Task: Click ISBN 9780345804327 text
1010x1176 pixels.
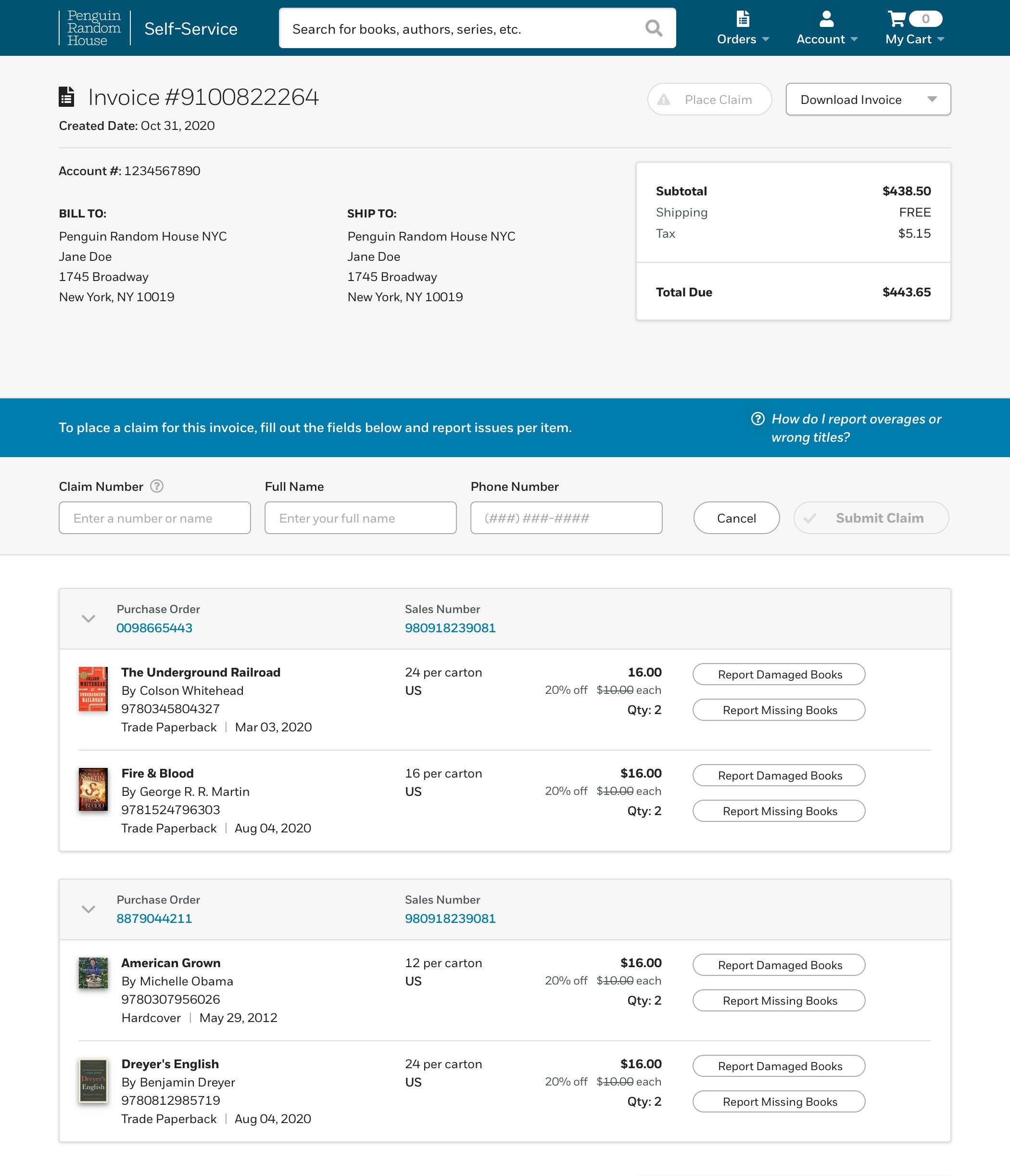Action: (171, 709)
